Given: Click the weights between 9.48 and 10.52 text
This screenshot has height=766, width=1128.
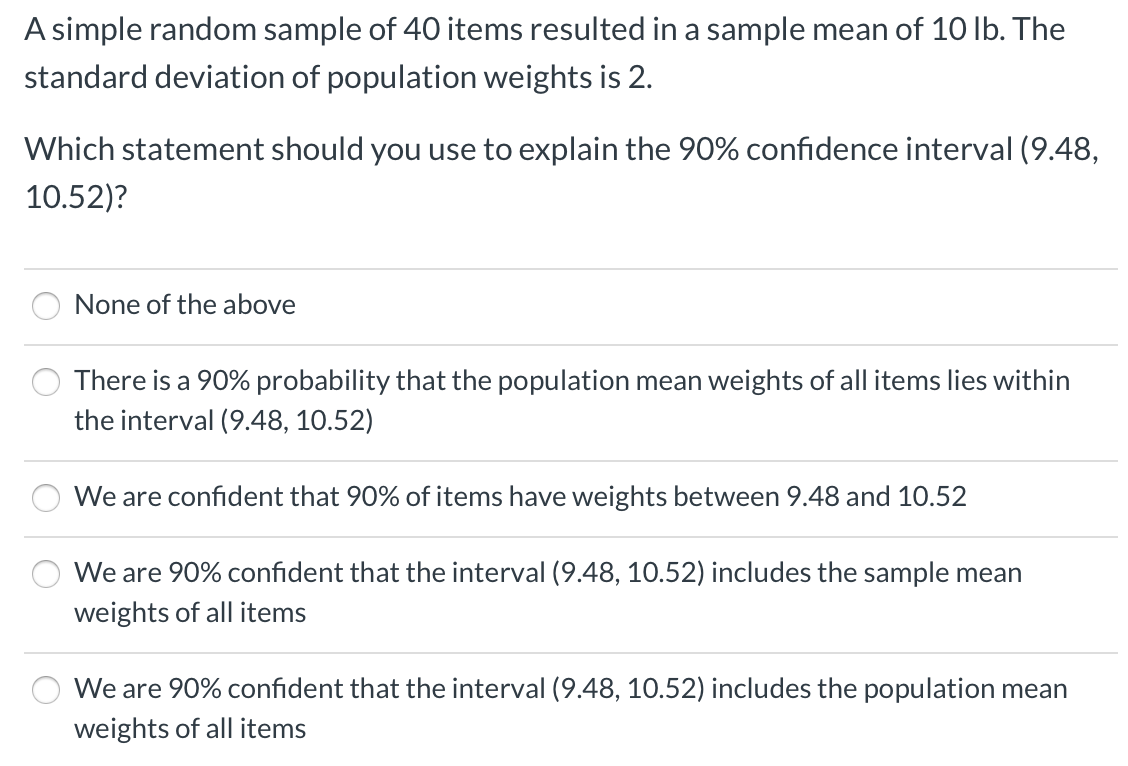Looking at the screenshot, I should (520, 497).
